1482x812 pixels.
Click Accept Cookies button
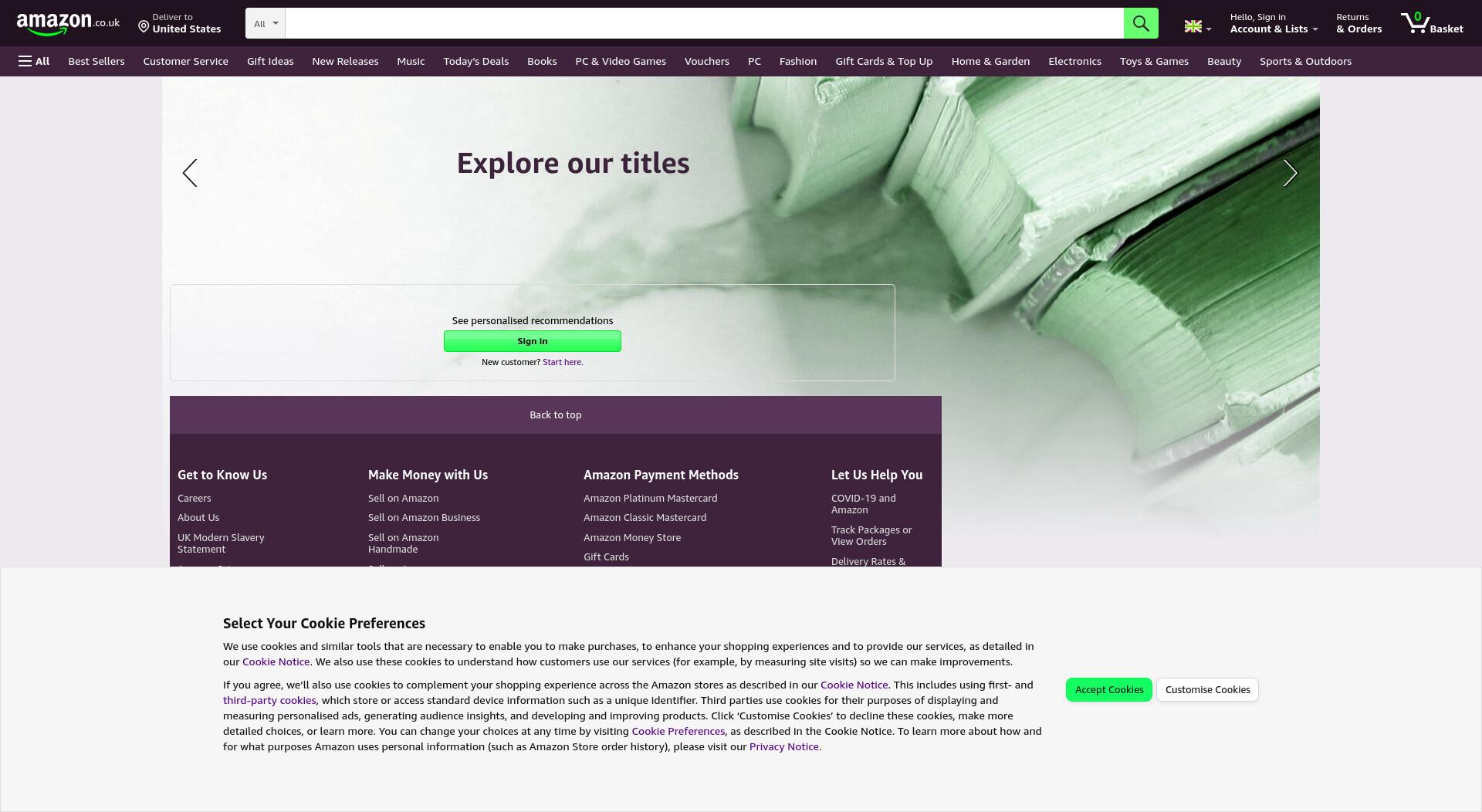1108,689
